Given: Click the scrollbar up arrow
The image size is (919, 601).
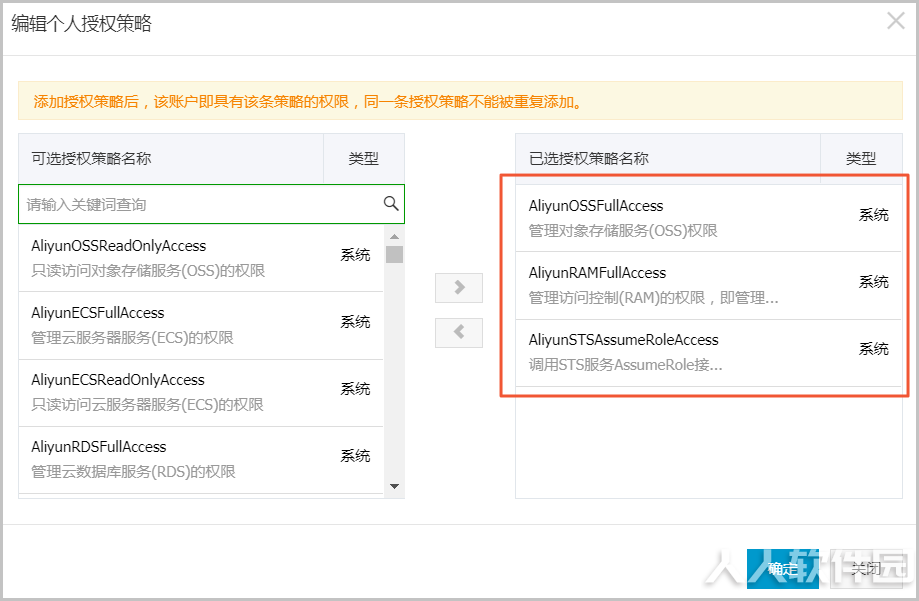Looking at the screenshot, I should click(394, 236).
